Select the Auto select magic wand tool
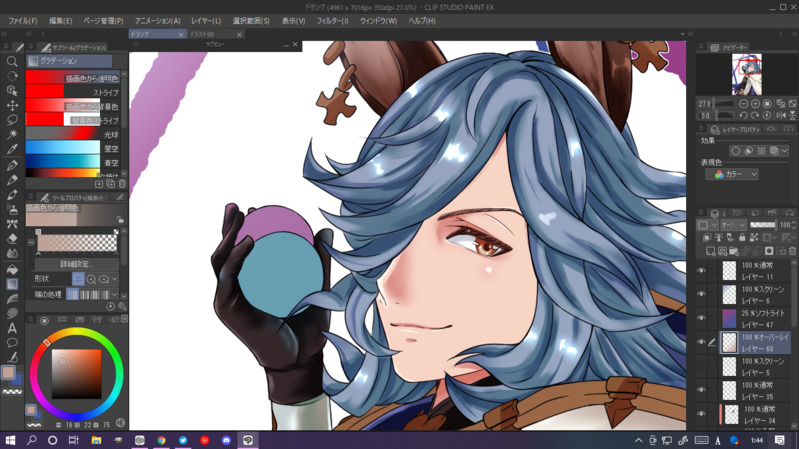This screenshot has height=449, width=799. [12, 134]
